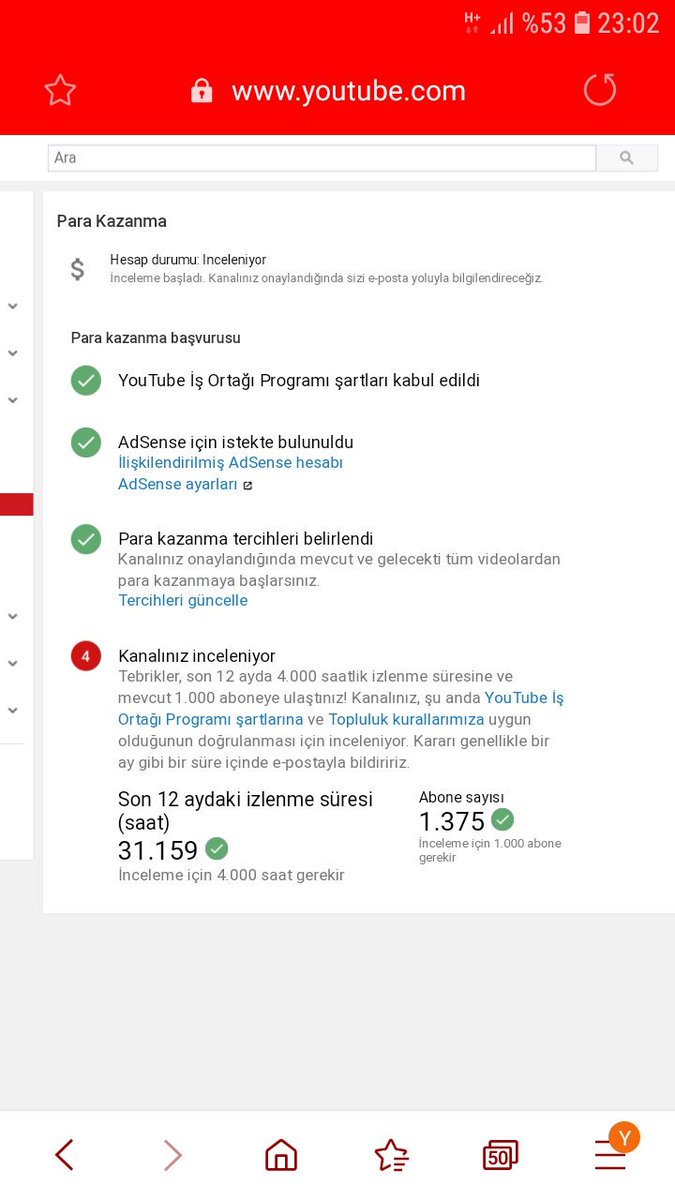Tap the Hesap durumu: İnceleniyor text
Screen dimensions: 675x1200
point(188,260)
